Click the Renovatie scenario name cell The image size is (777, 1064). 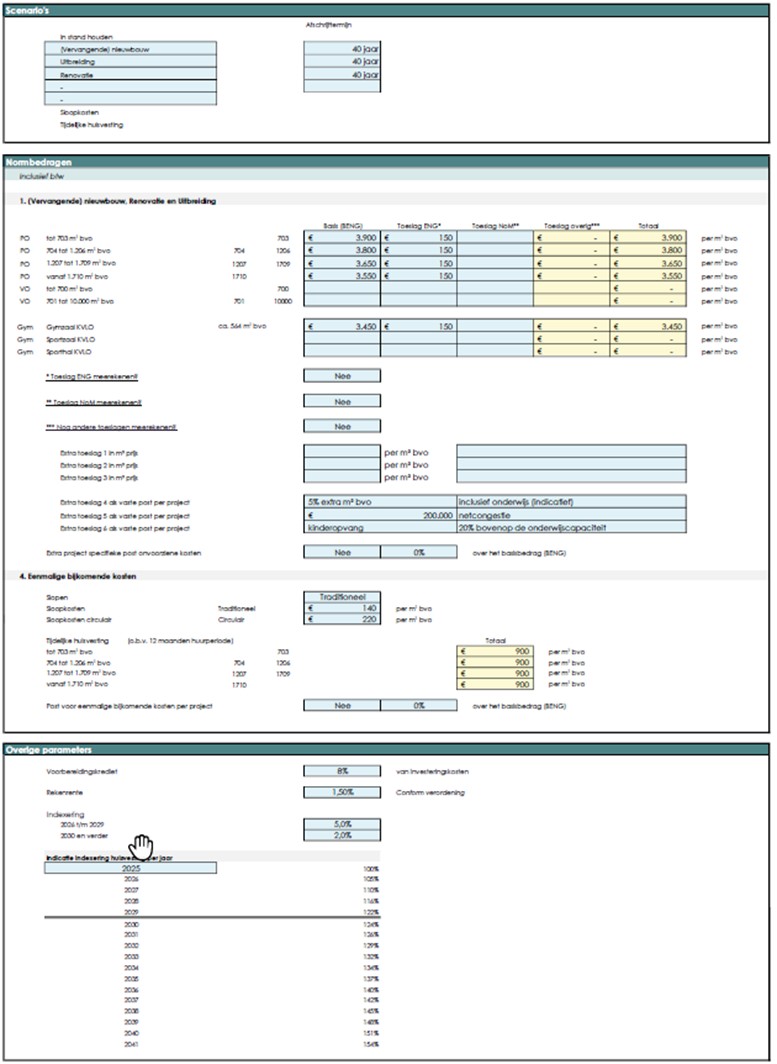(131, 74)
